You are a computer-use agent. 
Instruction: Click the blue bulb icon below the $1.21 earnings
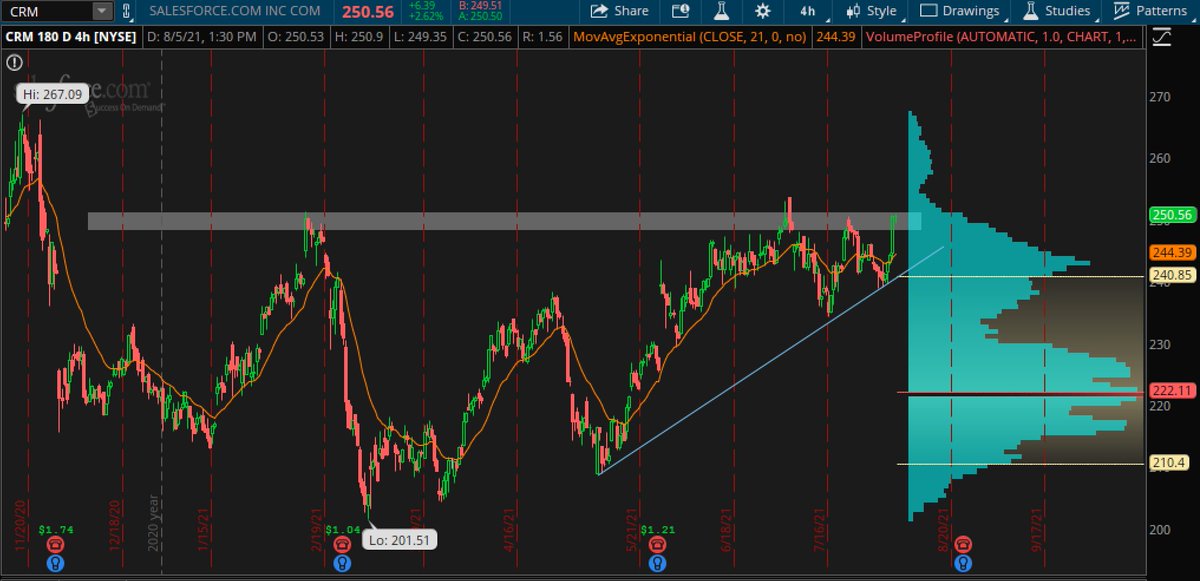(x=656, y=564)
